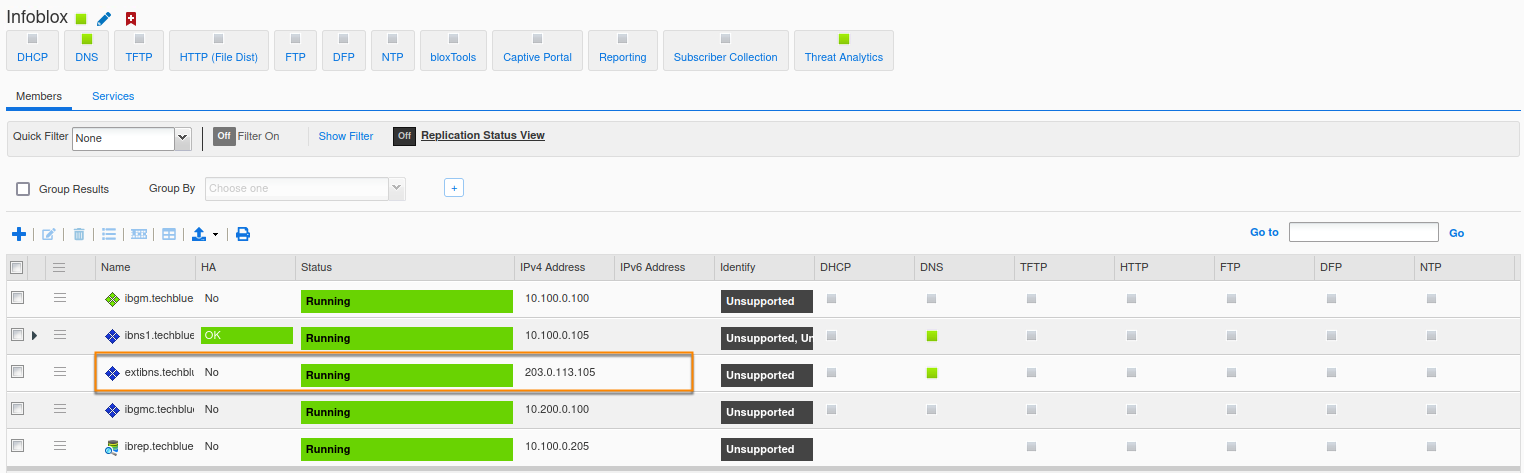
Task: Click the ibrep.techblue reporting member icon
Action: click(112, 447)
